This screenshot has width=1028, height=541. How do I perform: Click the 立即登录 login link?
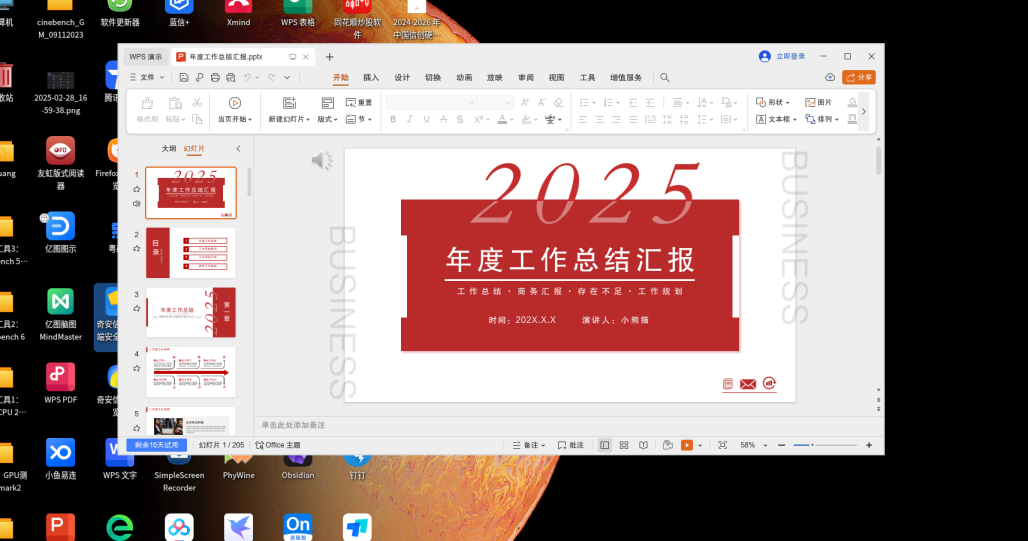click(783, 57)
